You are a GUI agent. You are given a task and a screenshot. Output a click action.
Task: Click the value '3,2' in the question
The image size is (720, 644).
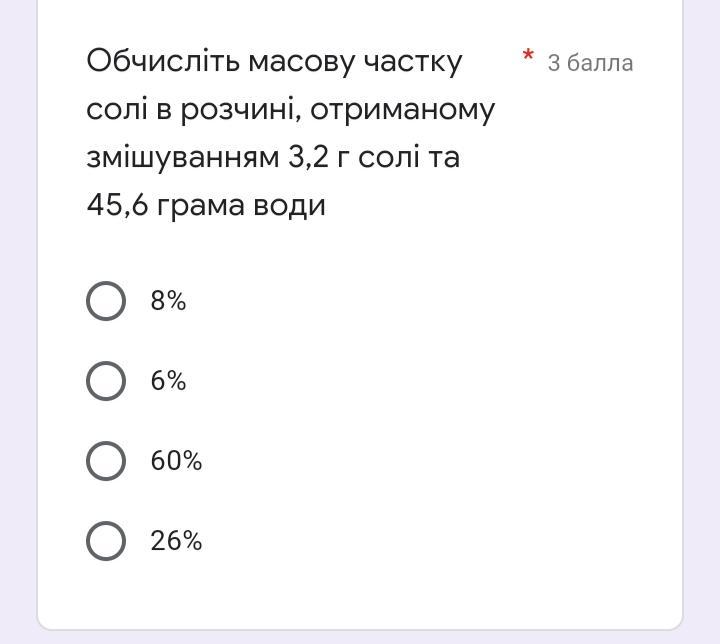tap(309, 158)
